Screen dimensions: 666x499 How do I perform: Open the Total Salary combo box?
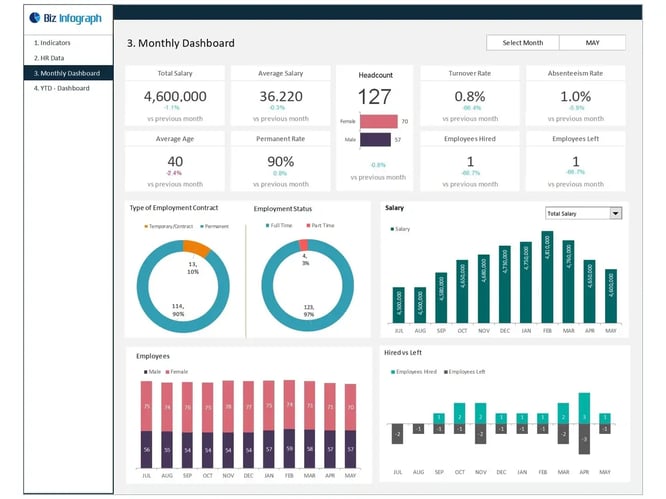pyautogui.click(x=583, y=213)
